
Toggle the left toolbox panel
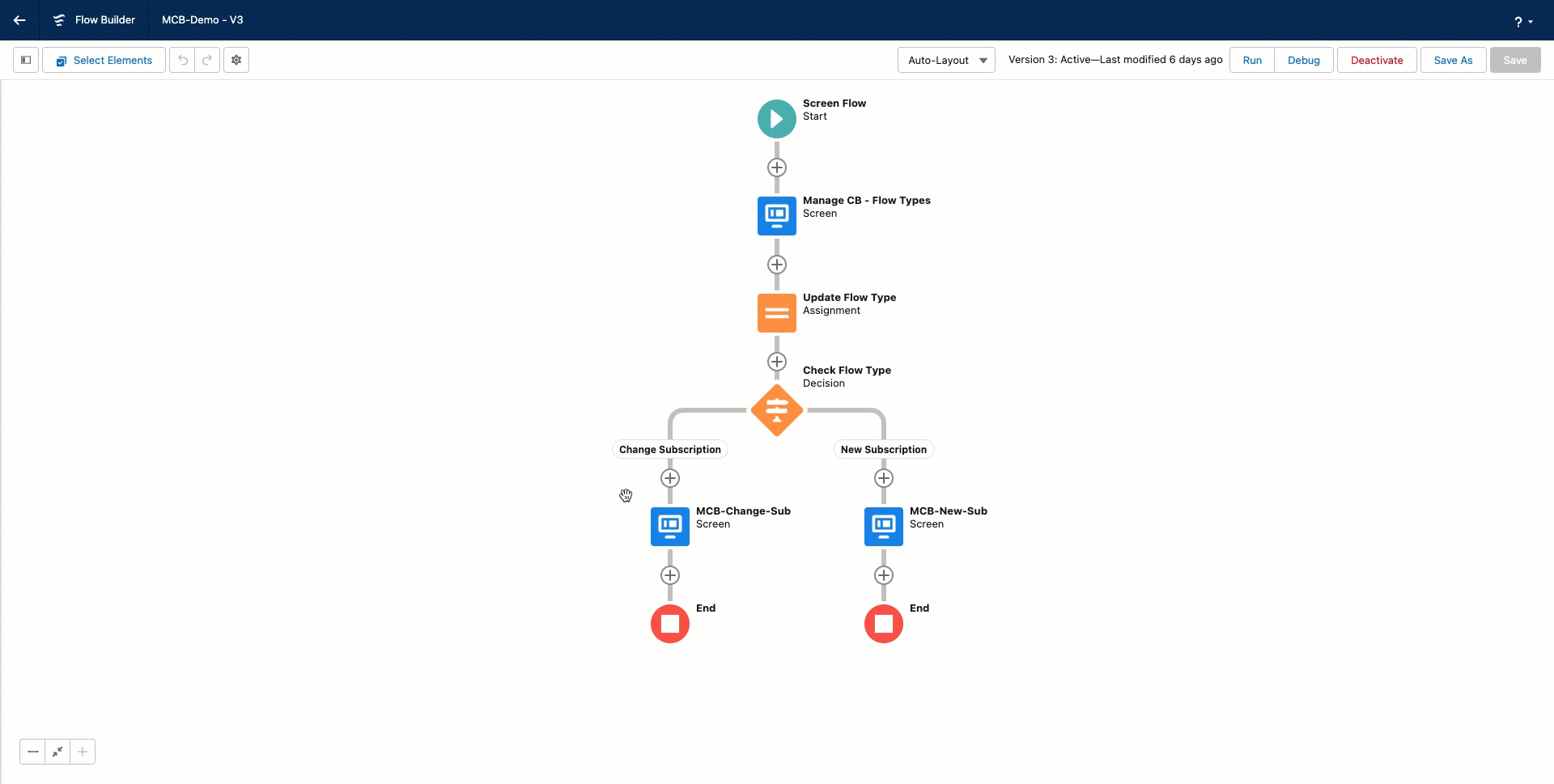[26, 60]
